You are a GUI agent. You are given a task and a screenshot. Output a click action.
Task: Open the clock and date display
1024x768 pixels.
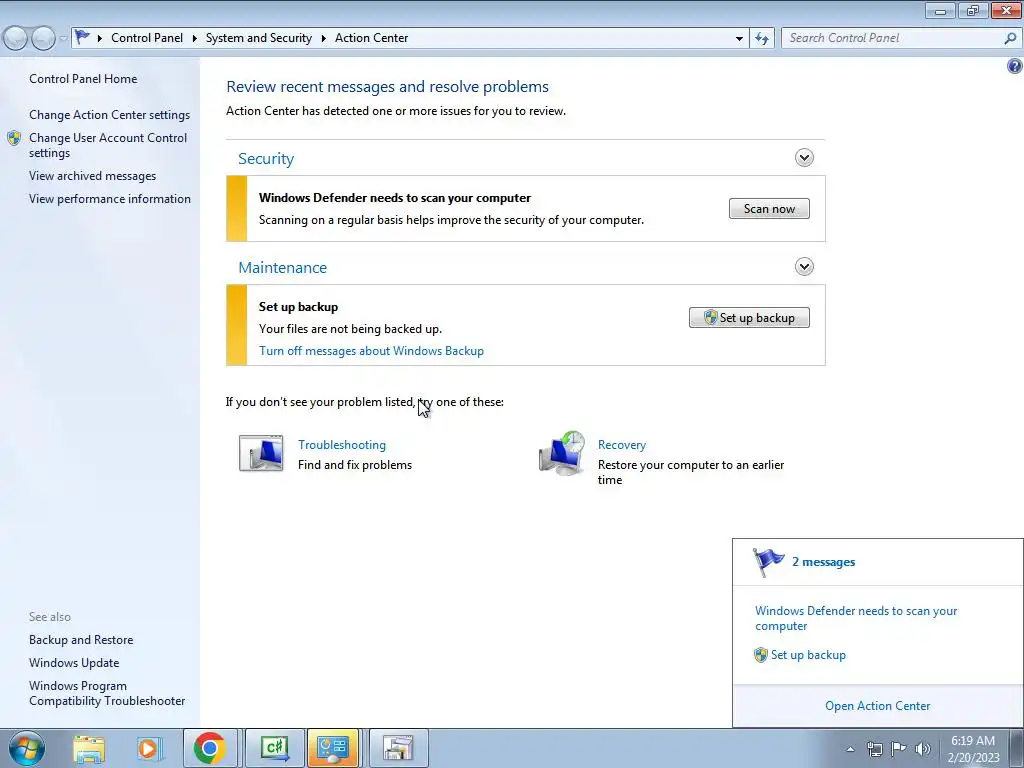point(973,749)
